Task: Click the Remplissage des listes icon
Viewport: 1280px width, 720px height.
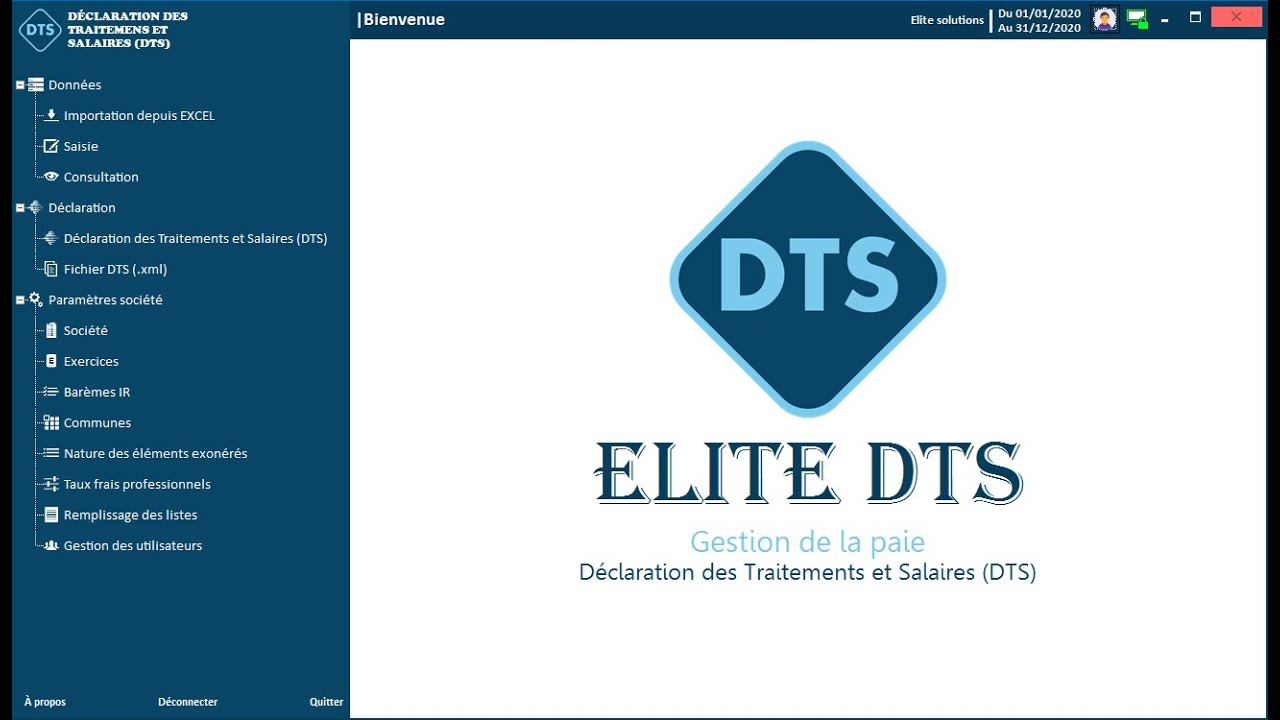Action: [x=52, y=515]
